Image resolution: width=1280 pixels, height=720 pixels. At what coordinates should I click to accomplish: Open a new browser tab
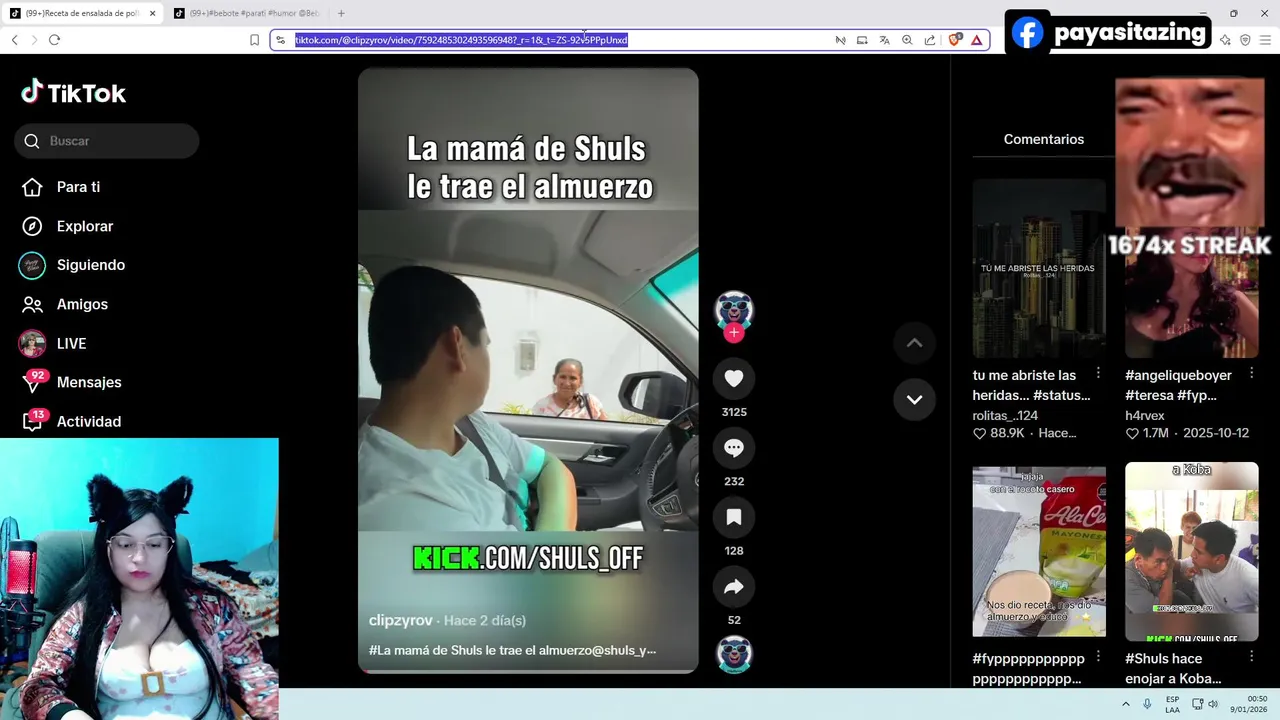point(341,13)
